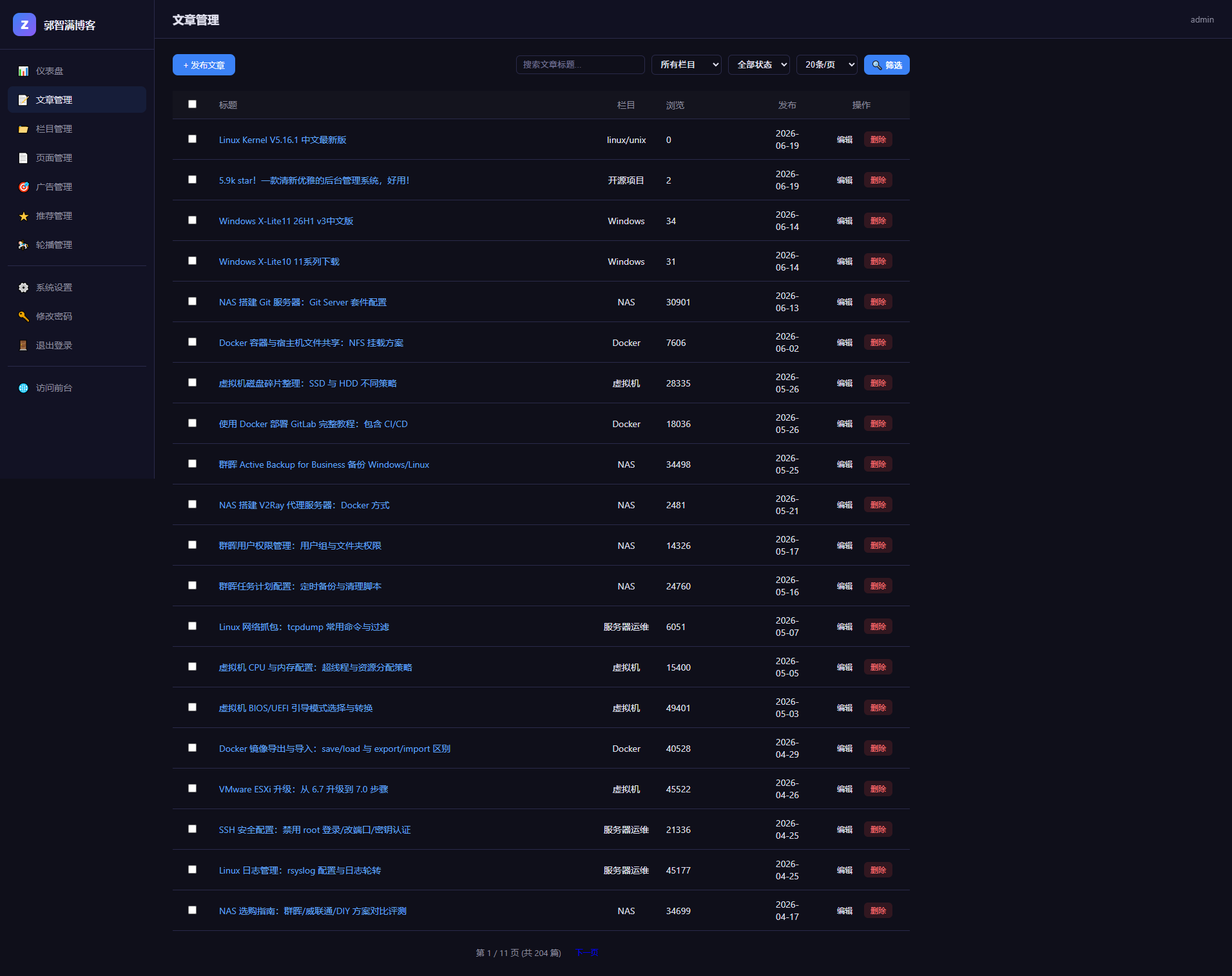Click the 搜索文章标题 search field
This screenshot has height=976, width=1232.
tap(580, 64)
